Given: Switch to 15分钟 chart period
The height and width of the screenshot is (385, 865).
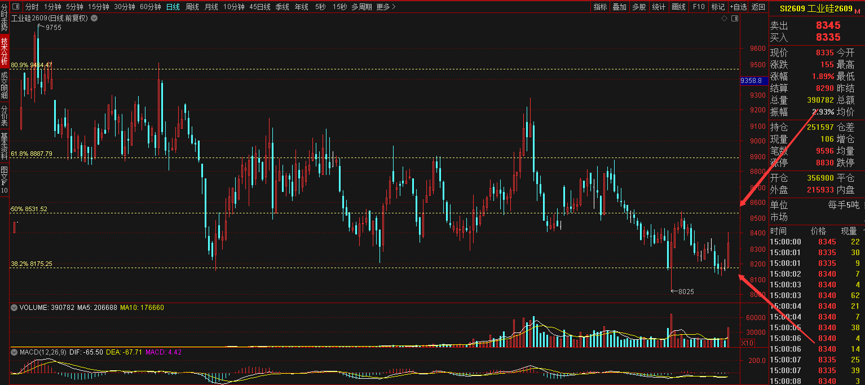Looking at the screenshot, I should (98, 7).
